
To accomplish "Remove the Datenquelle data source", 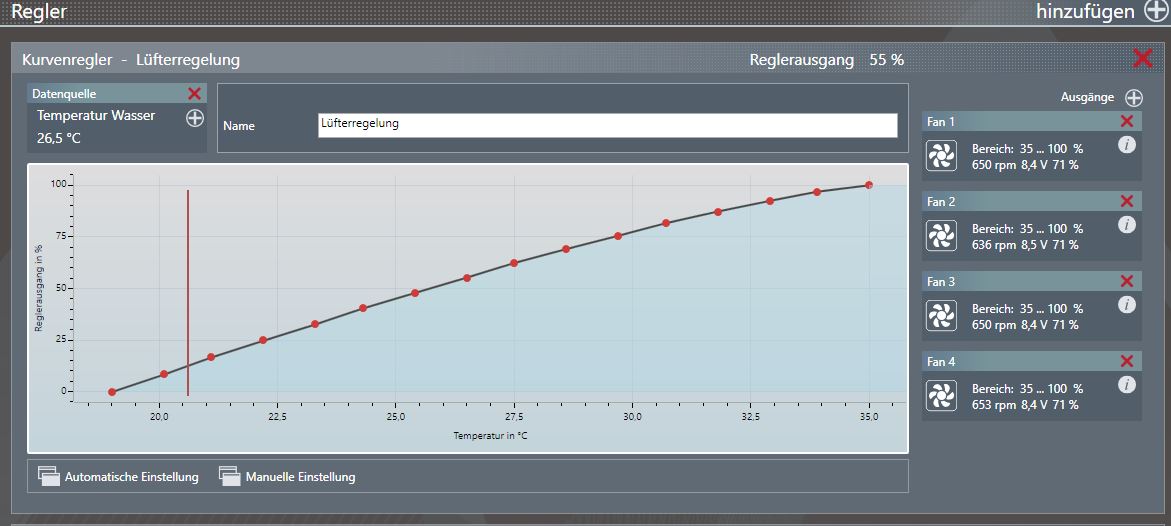I will [194, 93].
